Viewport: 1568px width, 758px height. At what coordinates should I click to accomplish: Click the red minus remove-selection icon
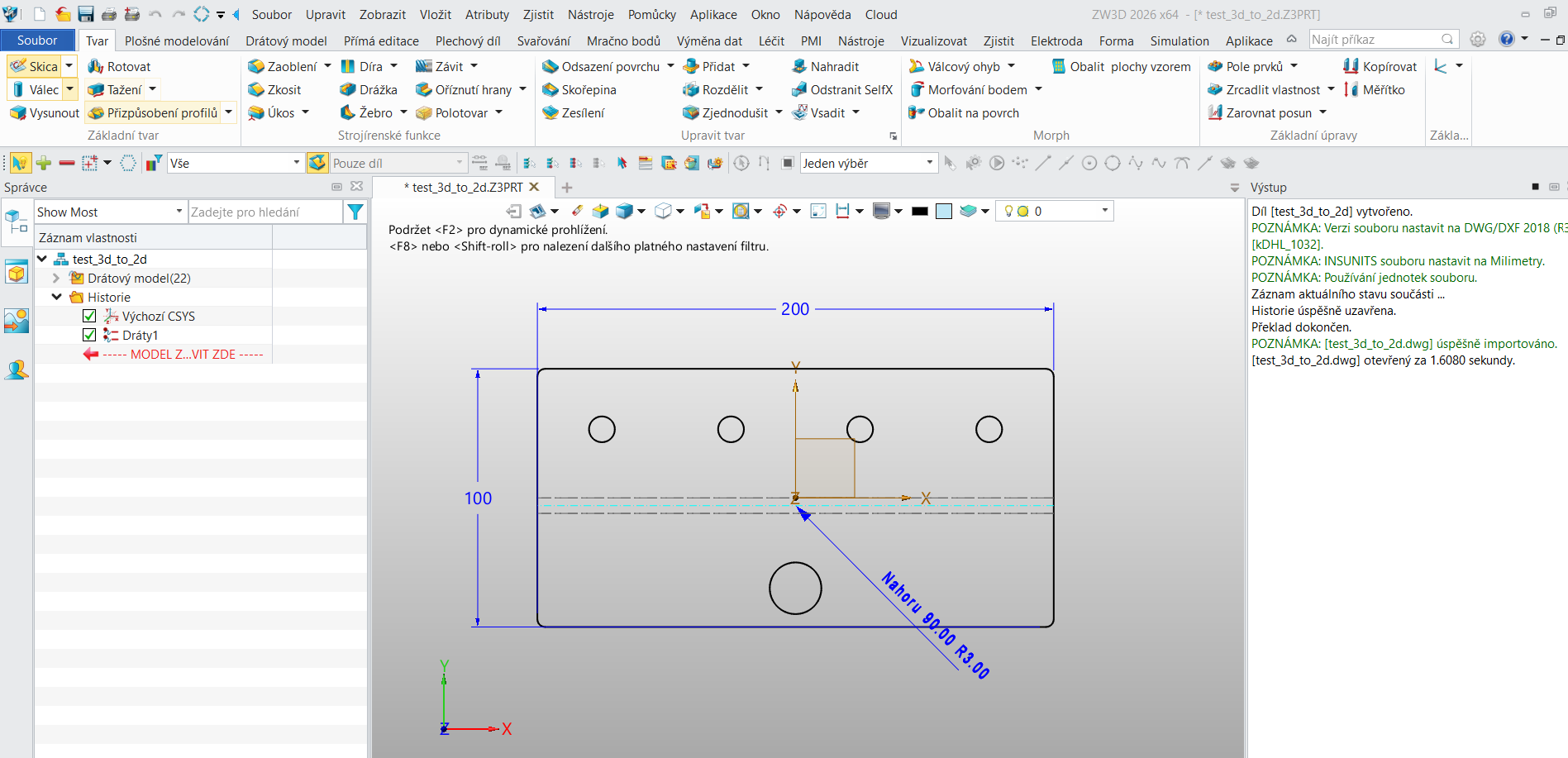pos(67,163)
